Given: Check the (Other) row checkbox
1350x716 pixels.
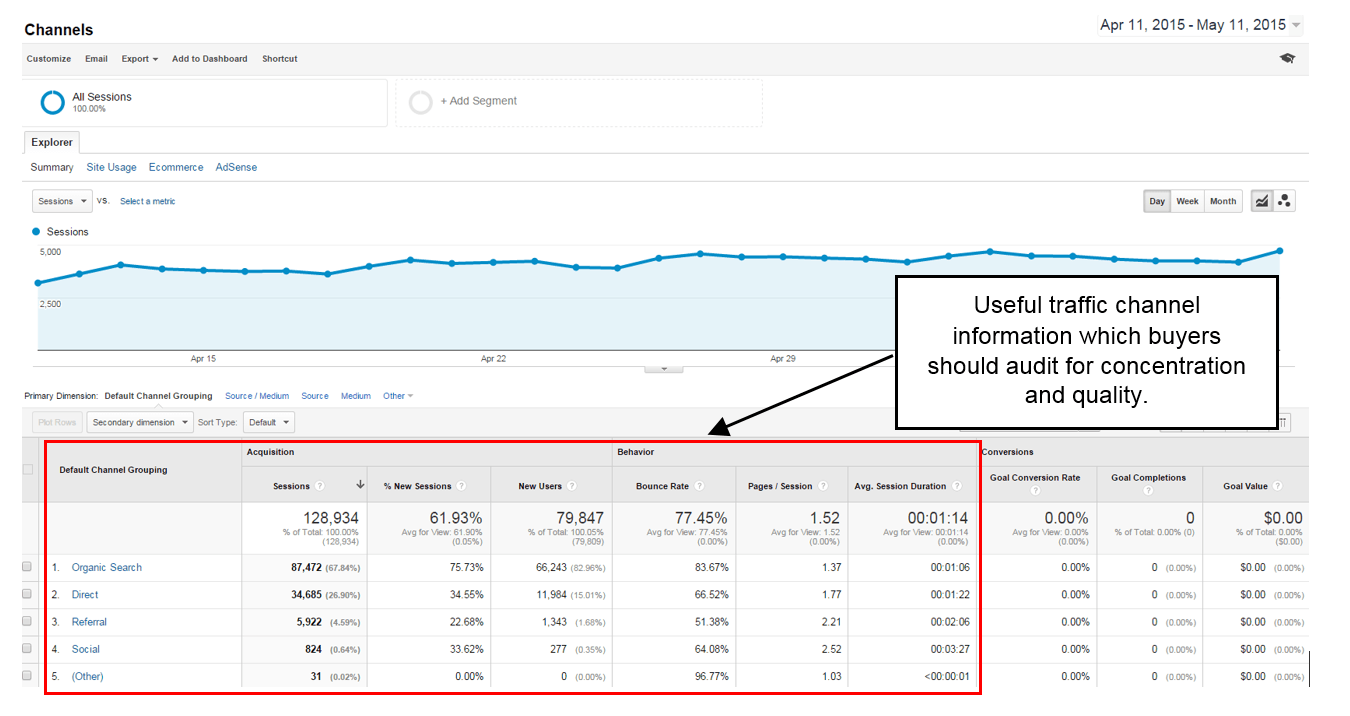Looking at the screenshot, I should pos(28,677).
